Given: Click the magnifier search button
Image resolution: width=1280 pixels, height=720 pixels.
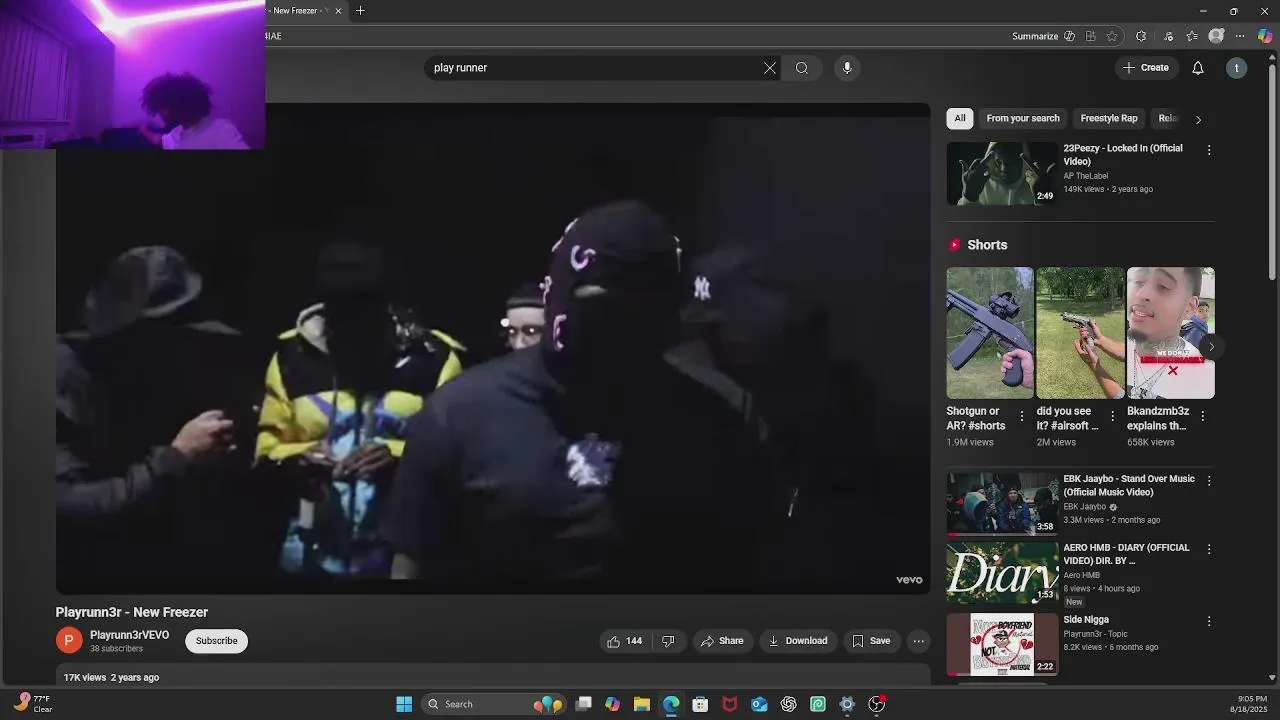Looking at the screenshot, I should [x=802, y=68].
